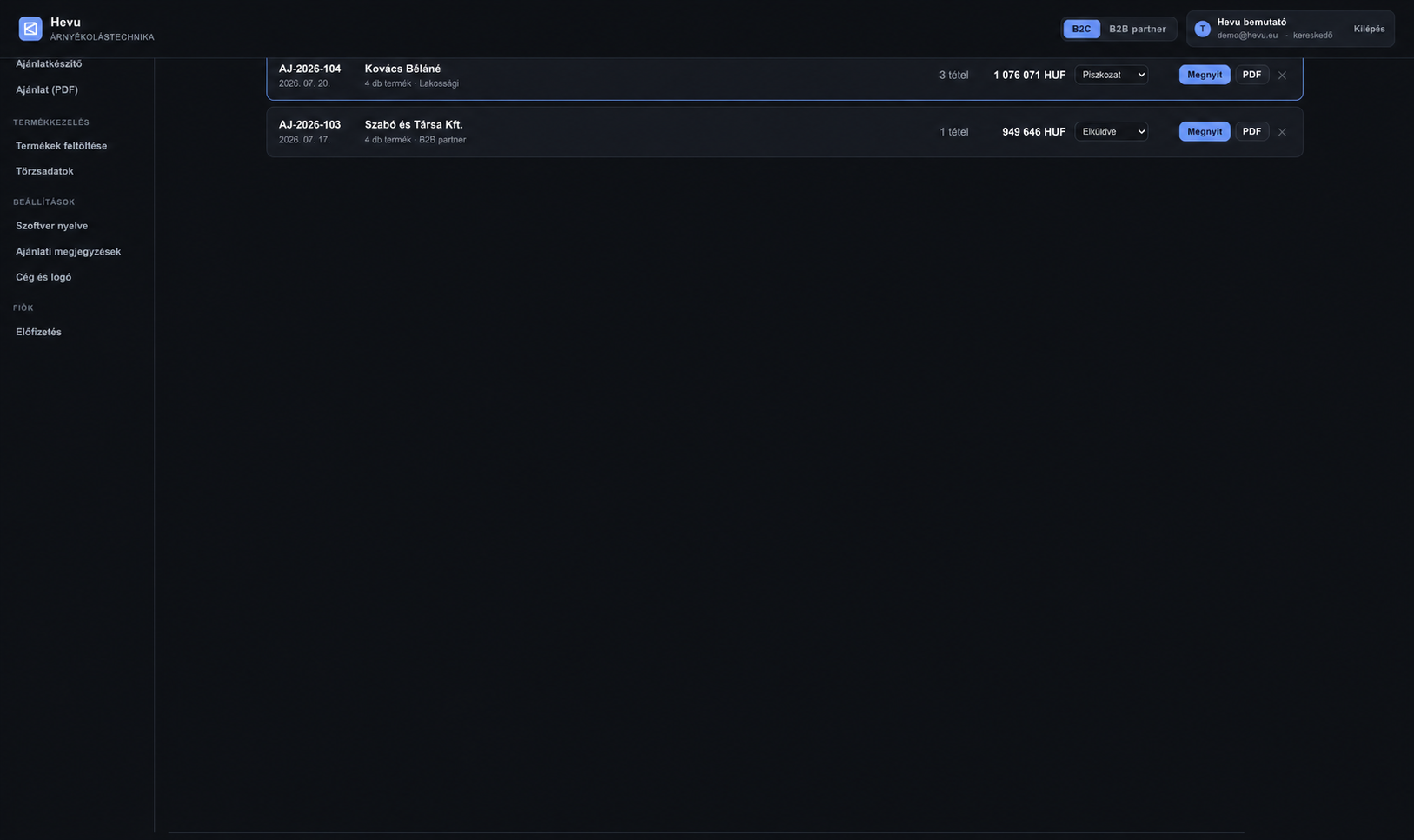Click customer name Kovács Béláné
Image resolution: width=1414 pixels, height=840 pixels.
click(402, 69)
